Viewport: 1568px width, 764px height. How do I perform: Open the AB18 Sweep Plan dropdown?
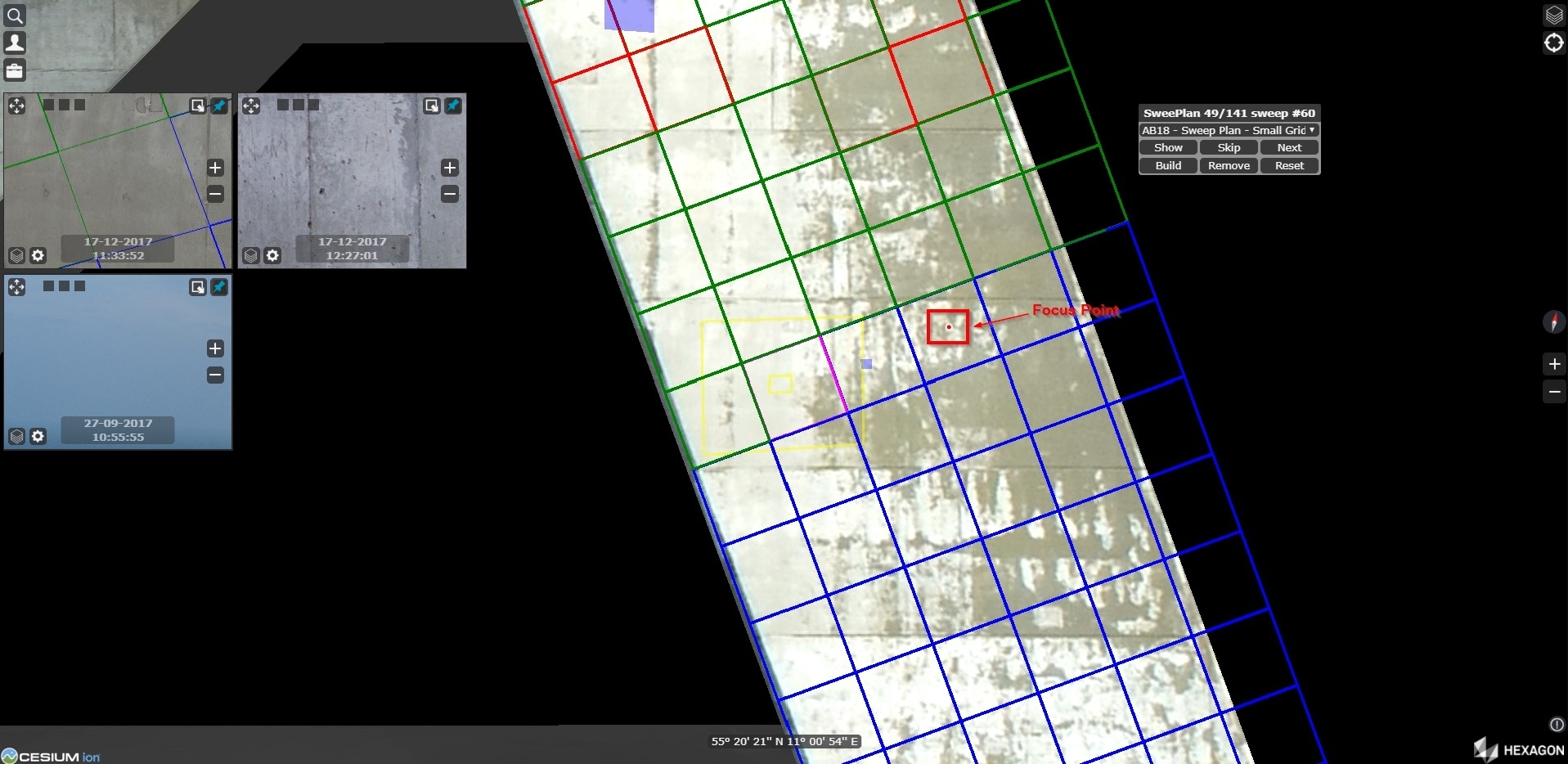click(x=1229, y=130)
